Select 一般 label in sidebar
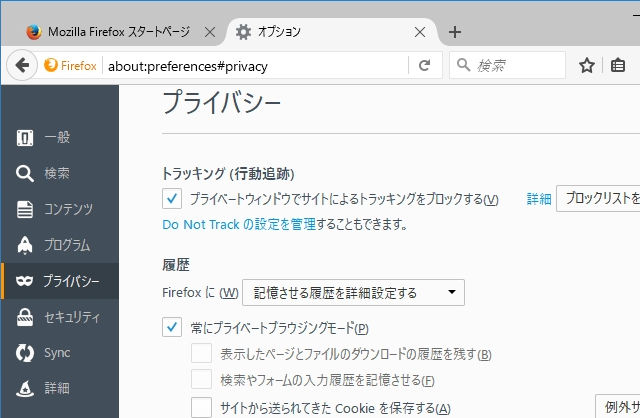The width and height of the screenshot is (640, 418). pyautogui.click(x=57, y=138)
